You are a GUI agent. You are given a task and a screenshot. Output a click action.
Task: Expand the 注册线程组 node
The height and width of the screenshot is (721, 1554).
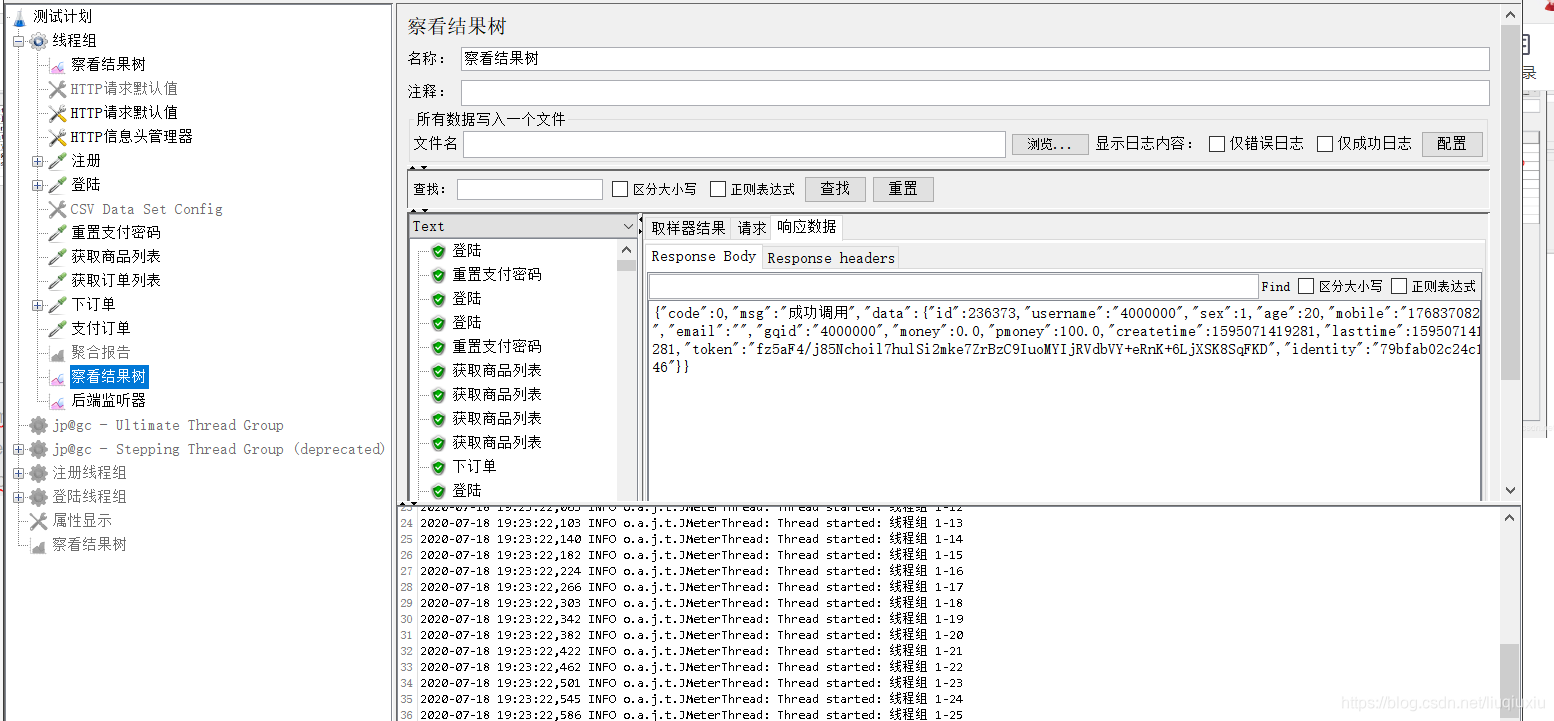click(x=18, y=473)
